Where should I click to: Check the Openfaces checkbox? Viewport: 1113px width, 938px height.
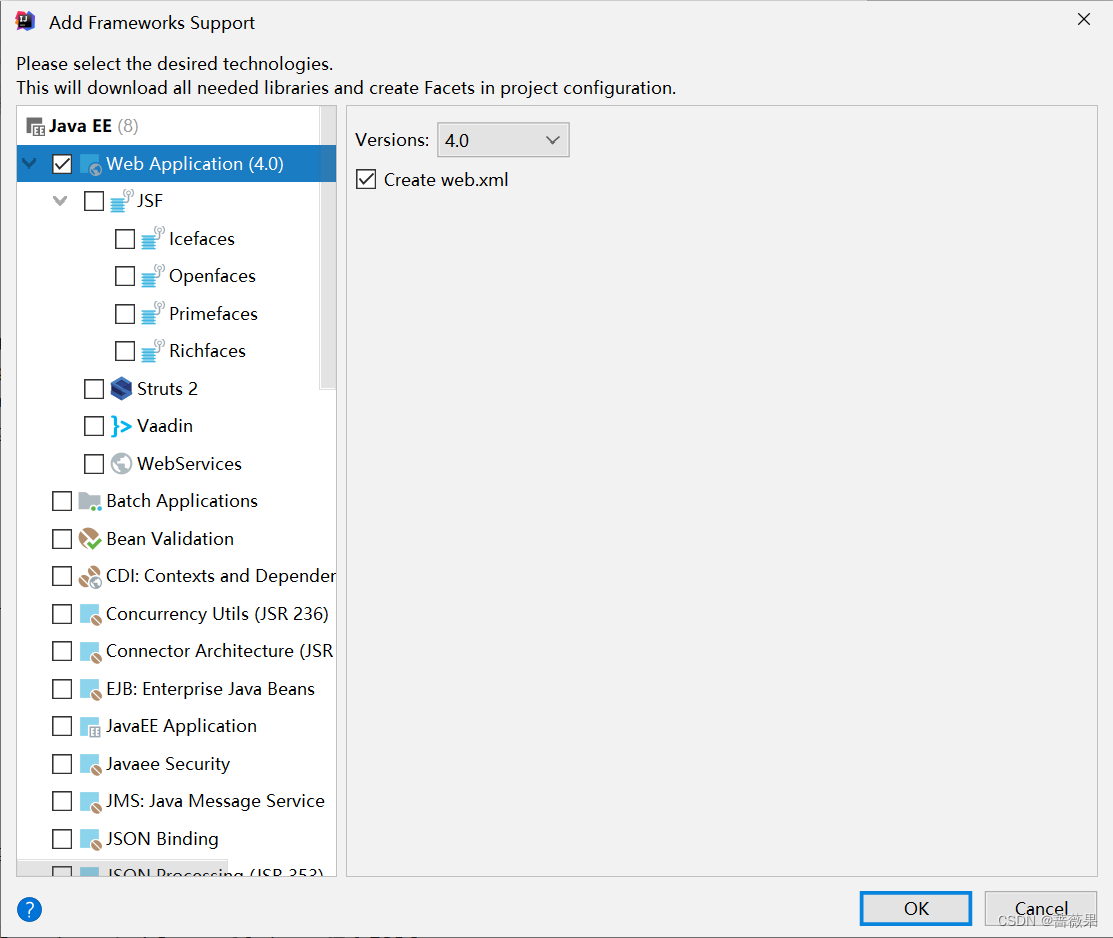125,276
